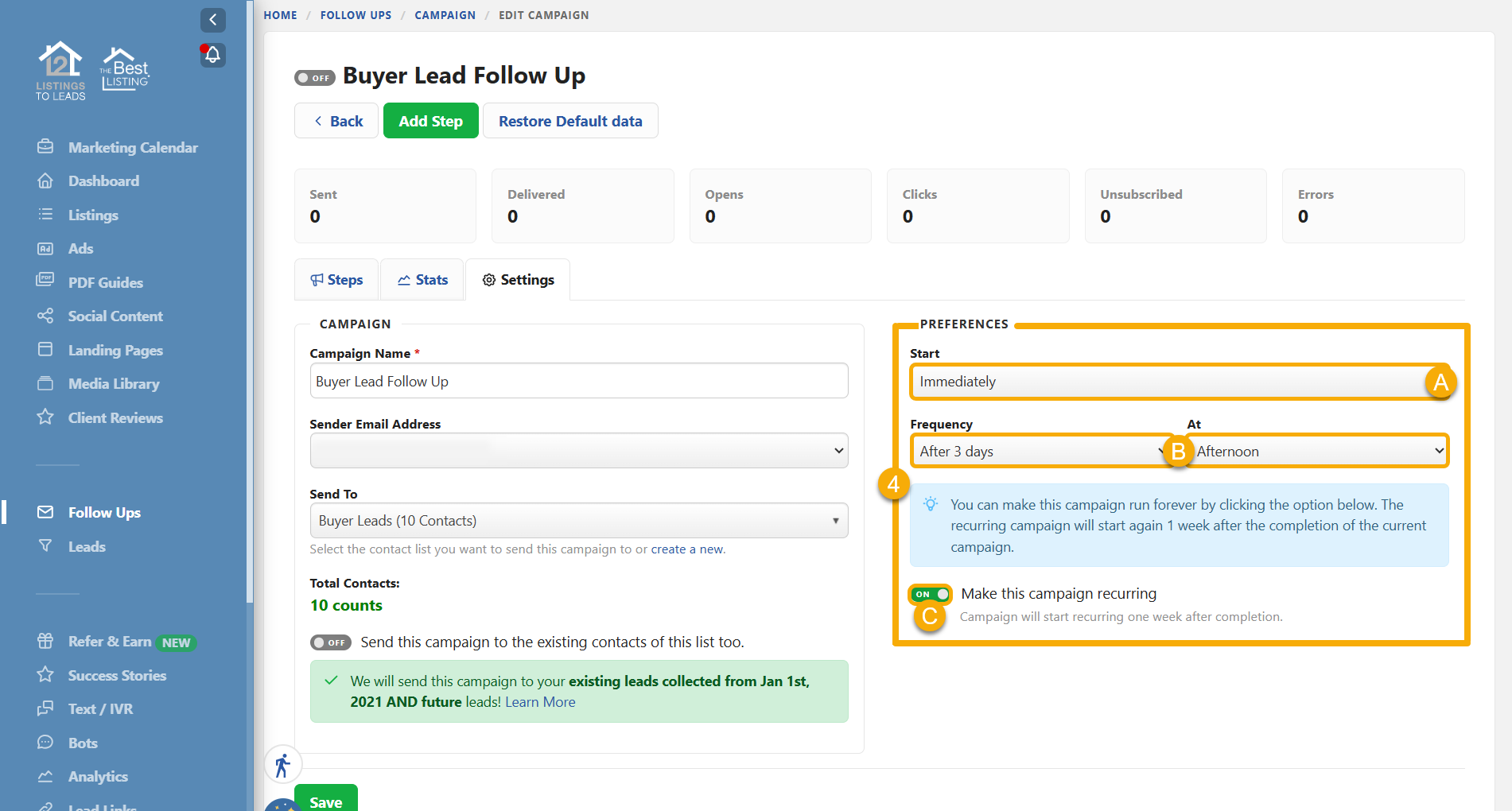Open Marketing Calendar from the sidebar

pyautogui.click(x=132, y=148)
